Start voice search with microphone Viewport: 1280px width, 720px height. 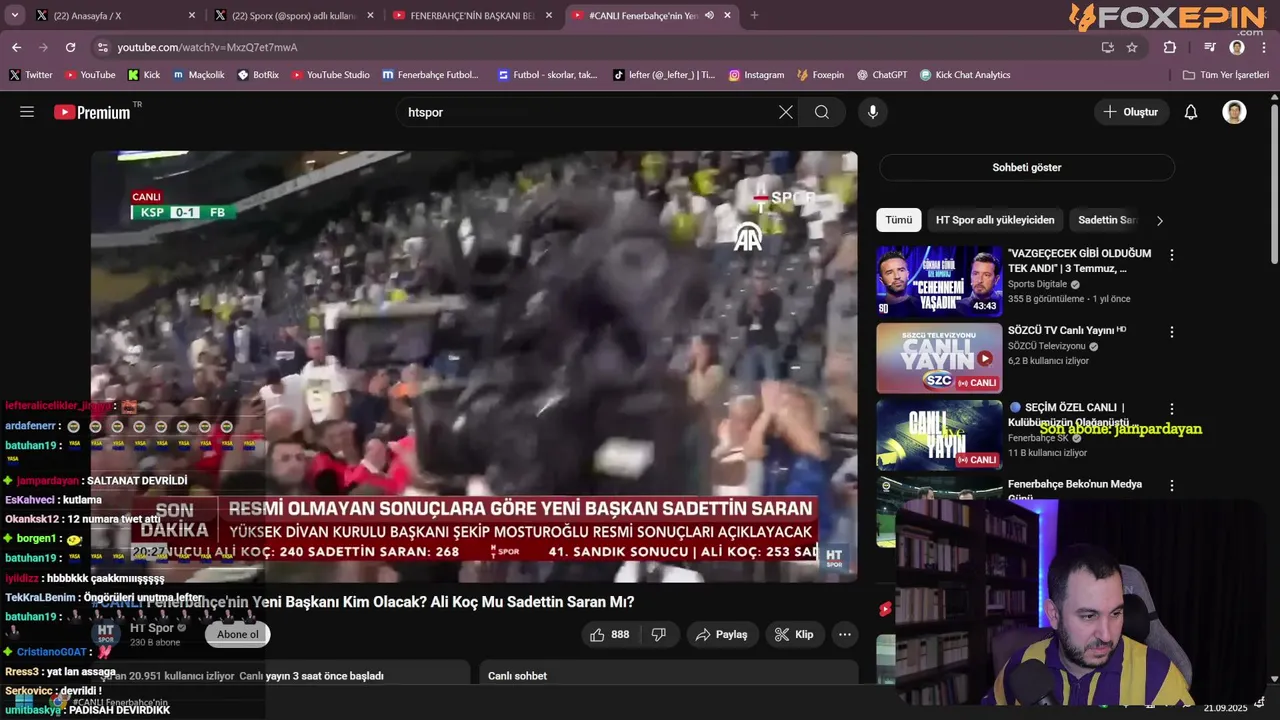pos(873,112)
